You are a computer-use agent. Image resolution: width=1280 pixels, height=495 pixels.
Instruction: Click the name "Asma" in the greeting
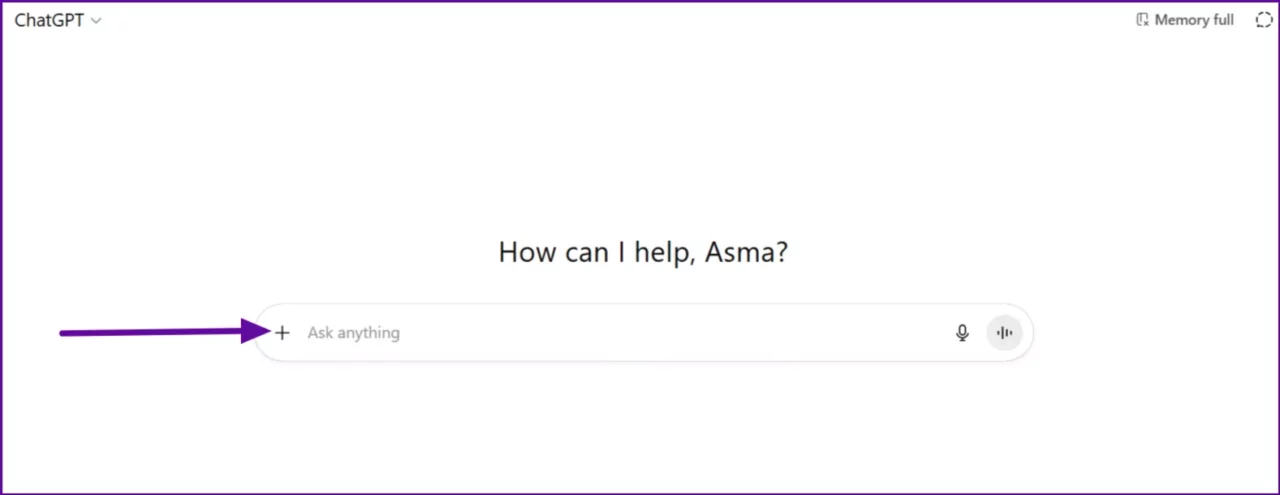pyautogui.click(x=746, y=251)
